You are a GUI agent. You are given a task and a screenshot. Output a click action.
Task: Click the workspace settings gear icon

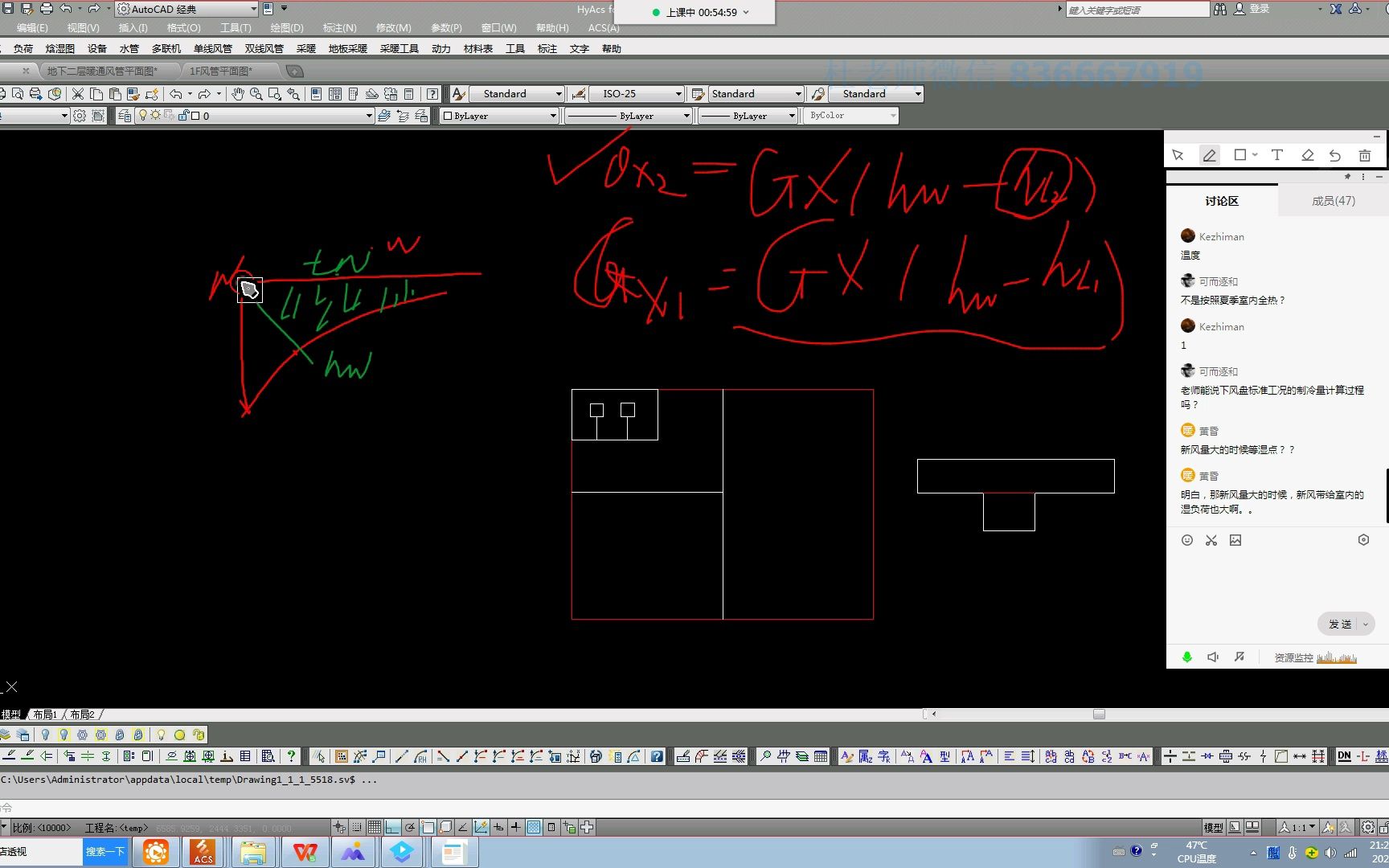pos(80,116)
